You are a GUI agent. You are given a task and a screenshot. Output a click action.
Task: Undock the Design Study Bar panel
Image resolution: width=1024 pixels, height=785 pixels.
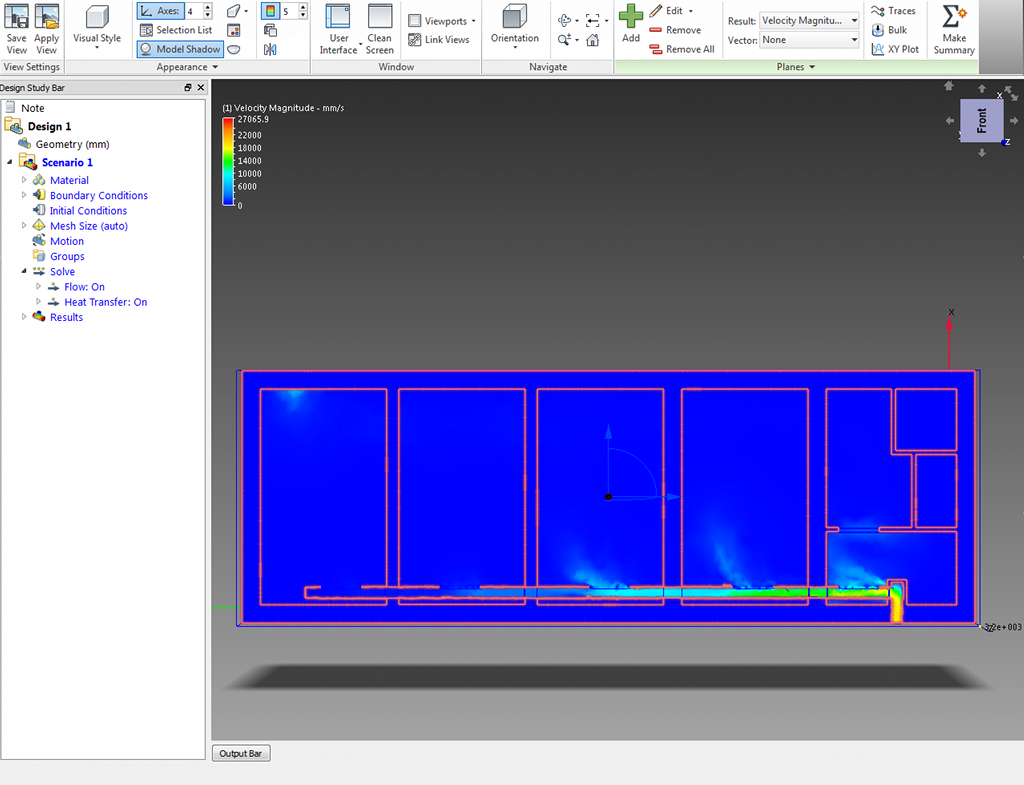click(x=188, y=88)
